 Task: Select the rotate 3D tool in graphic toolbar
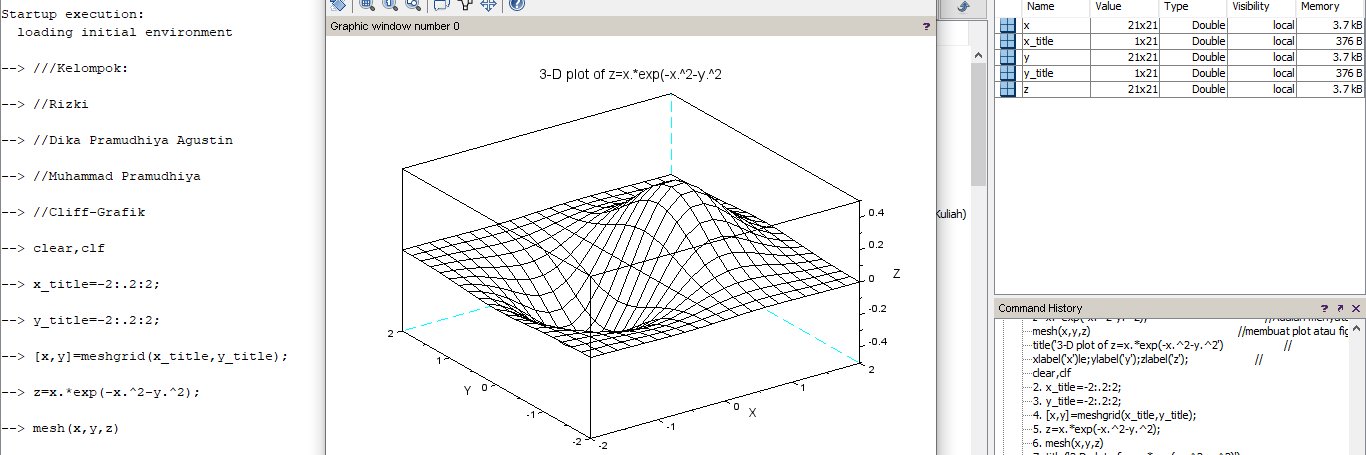tap(338, 4)
